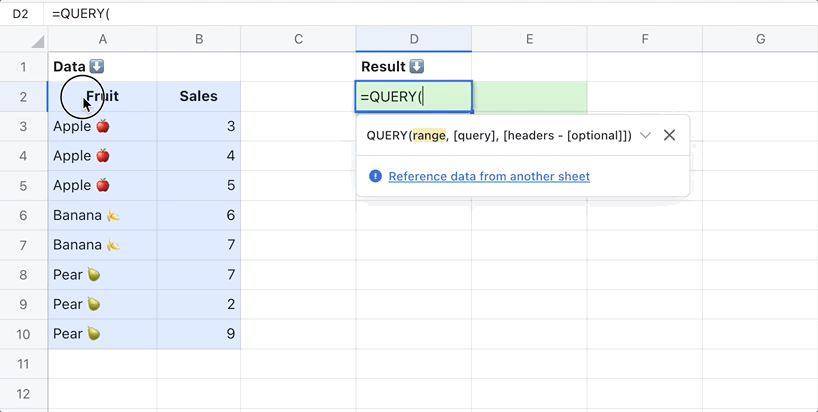This screenshot has height=412, width=818.
Task: Select column A header
Action: point(102,39)
